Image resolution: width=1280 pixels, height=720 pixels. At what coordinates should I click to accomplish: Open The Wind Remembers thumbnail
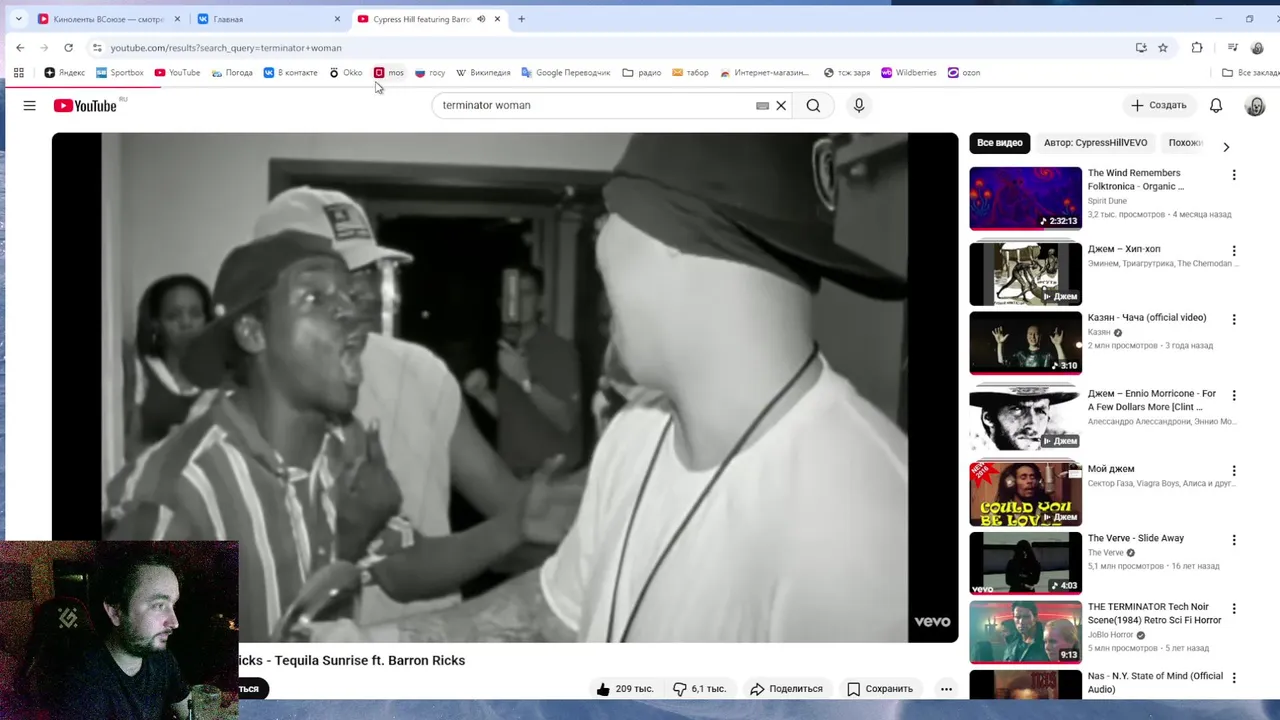[1025, 198]
